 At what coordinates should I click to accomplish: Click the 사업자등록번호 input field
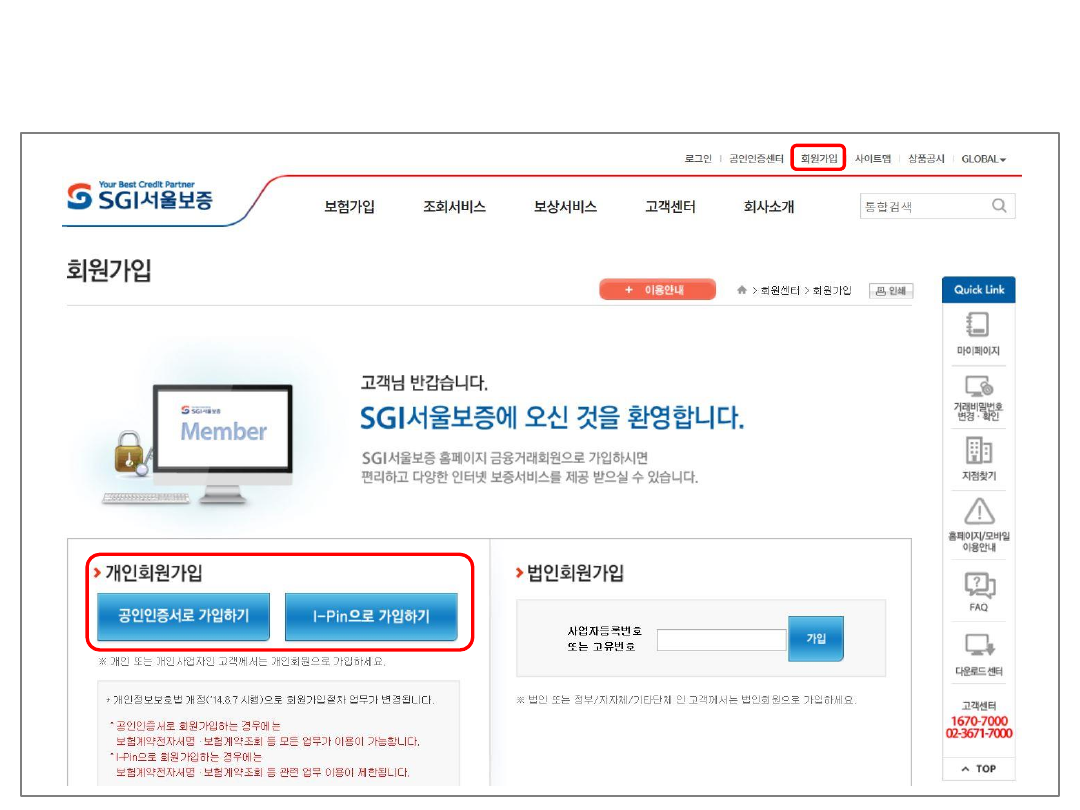tap(721, 640)
